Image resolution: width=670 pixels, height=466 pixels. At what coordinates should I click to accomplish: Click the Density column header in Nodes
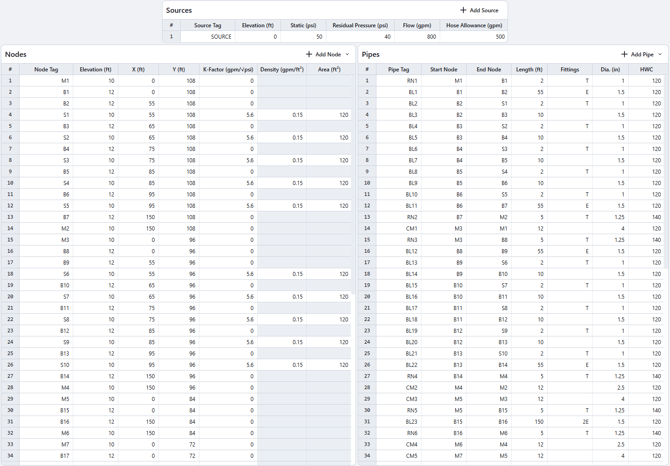[282, 69]
